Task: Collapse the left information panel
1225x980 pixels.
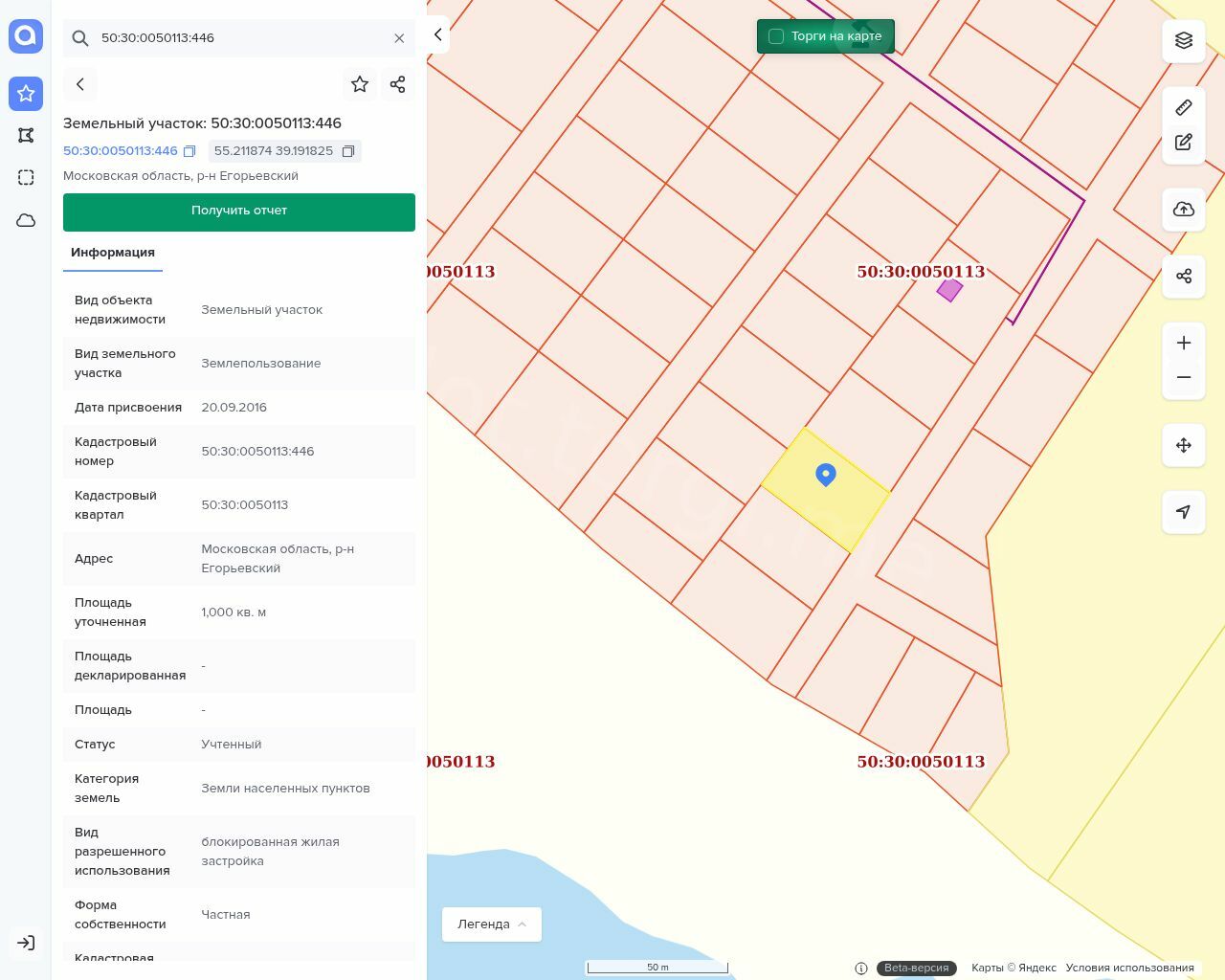Action: click(x=437, y=34)
